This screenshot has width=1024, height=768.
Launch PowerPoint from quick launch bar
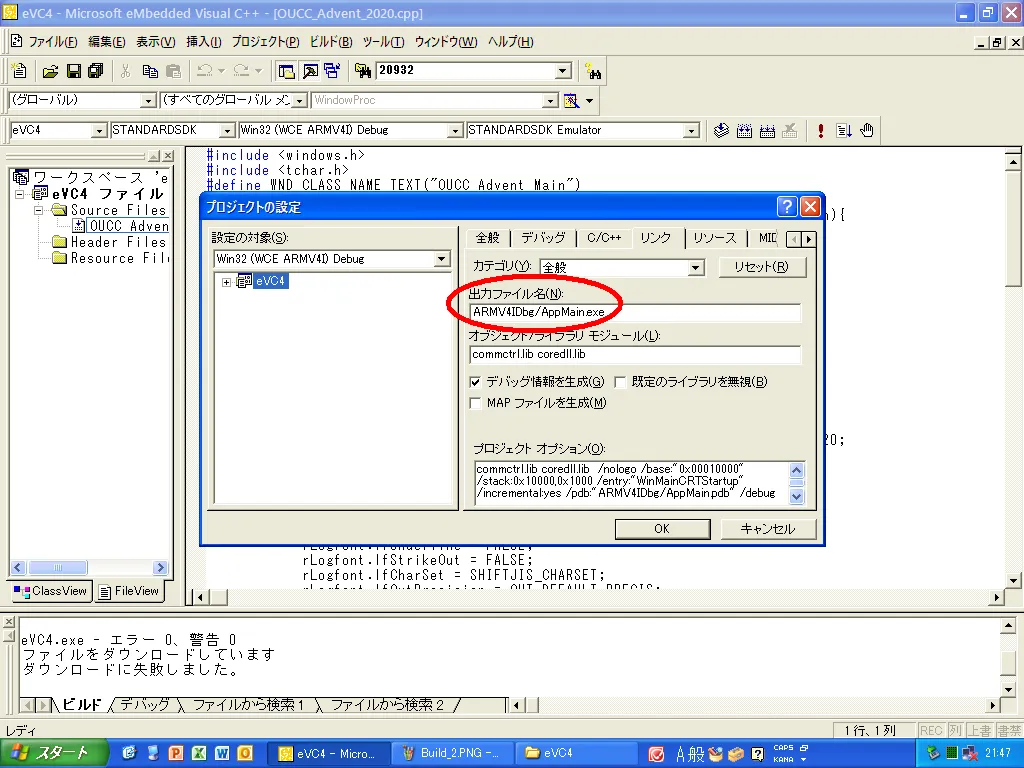[x=175, y=753]
